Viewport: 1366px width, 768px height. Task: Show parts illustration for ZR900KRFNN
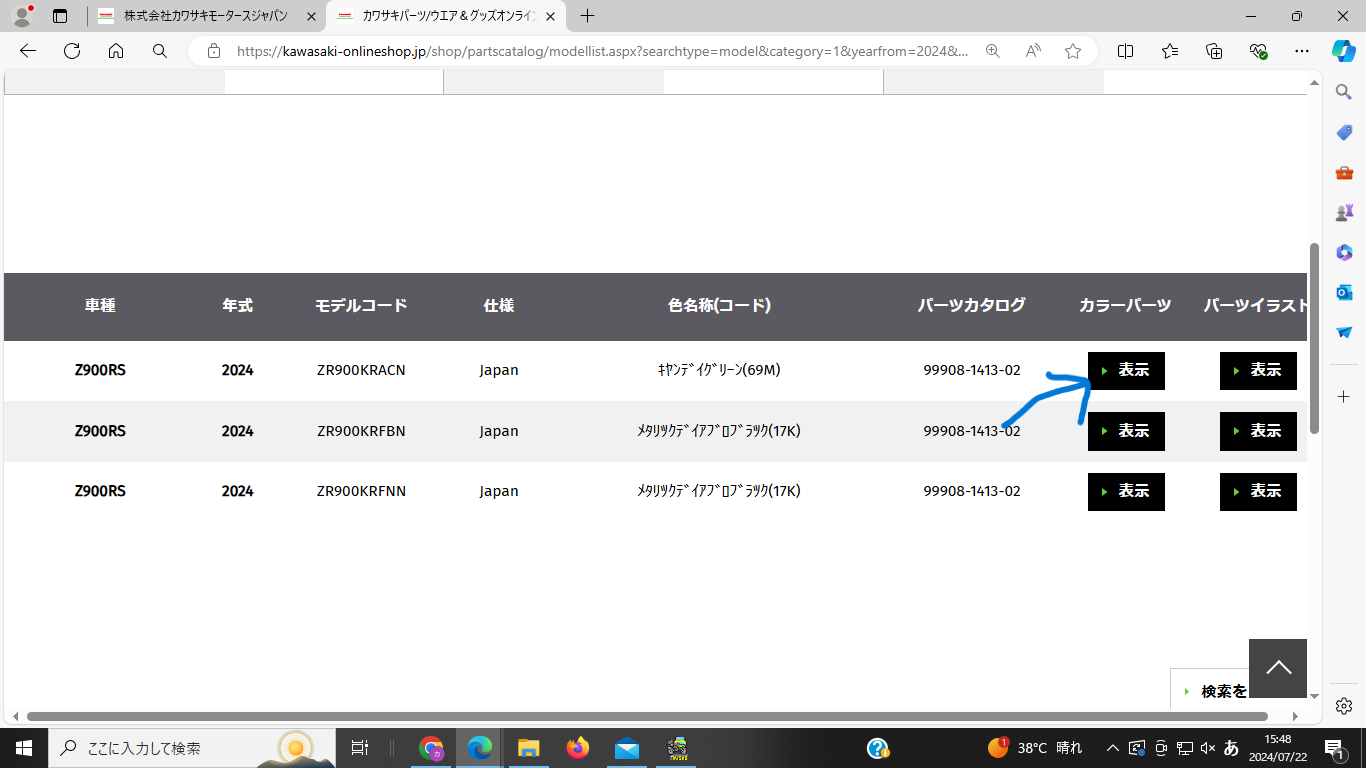[1258, 491]
